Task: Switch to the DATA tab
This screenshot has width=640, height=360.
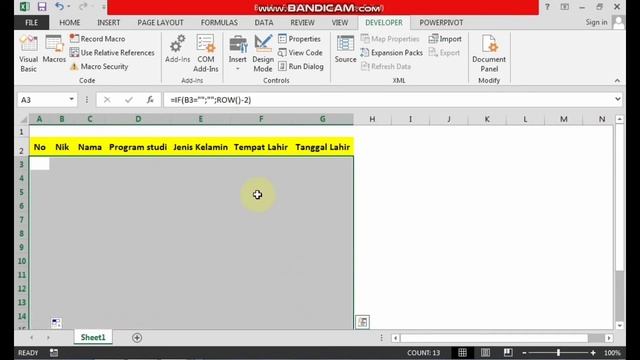Action: click(264, 22)
